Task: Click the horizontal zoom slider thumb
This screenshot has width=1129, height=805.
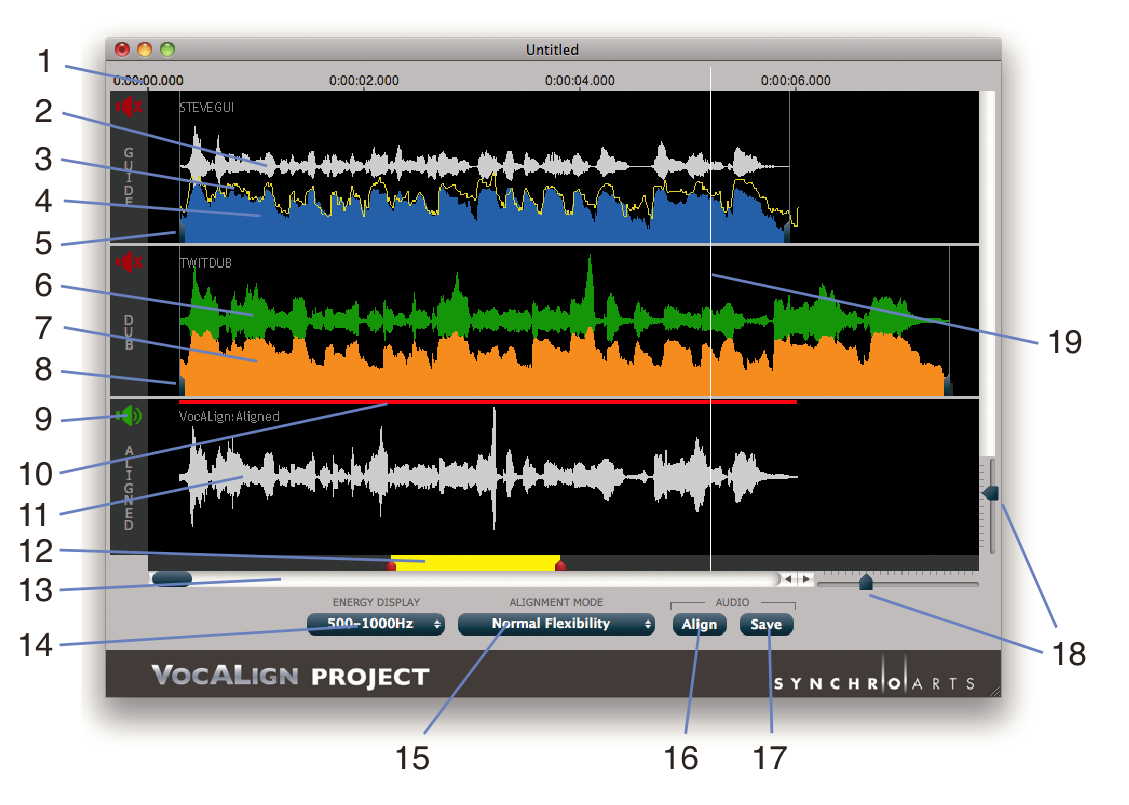Action: pos(866,582)
